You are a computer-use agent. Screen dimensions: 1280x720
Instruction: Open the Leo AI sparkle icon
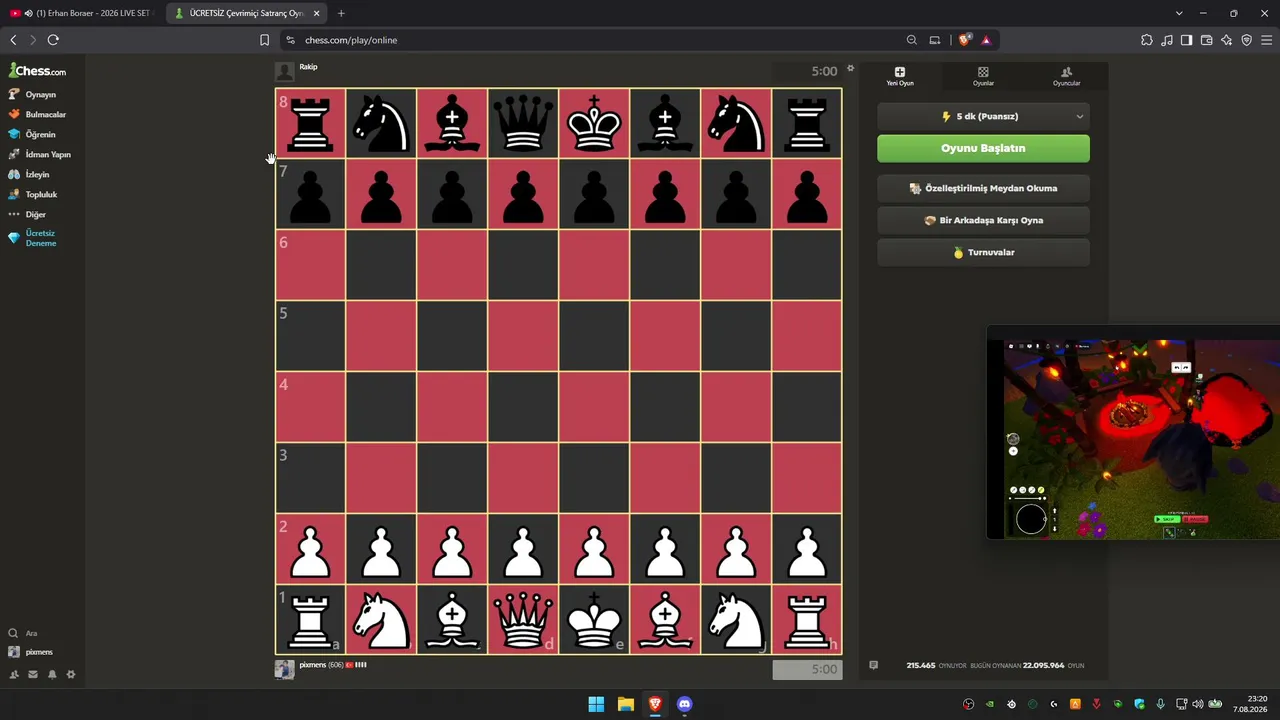[x=1227, y=40]
